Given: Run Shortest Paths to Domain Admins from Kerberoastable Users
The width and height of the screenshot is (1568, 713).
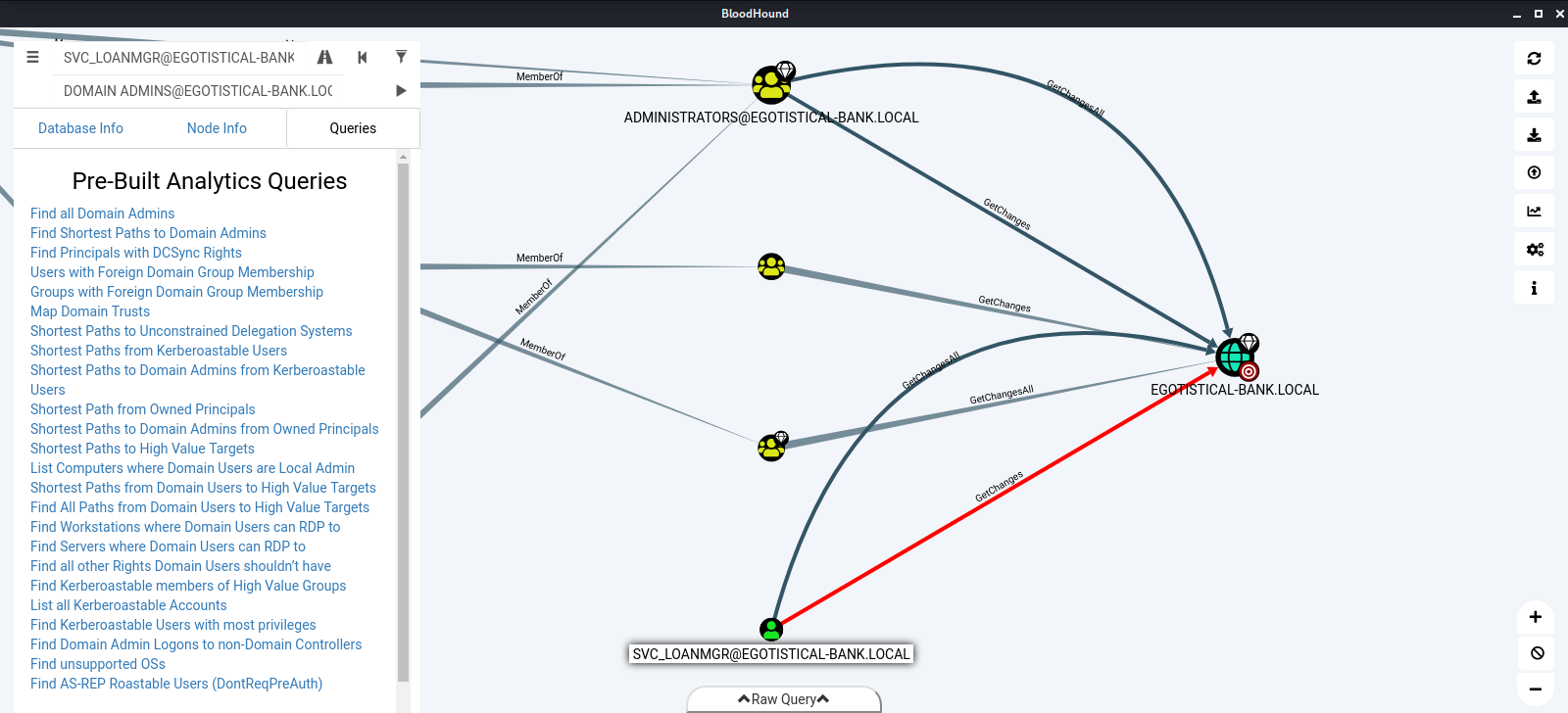Looking at the screenshot, I should pos(197,380).
